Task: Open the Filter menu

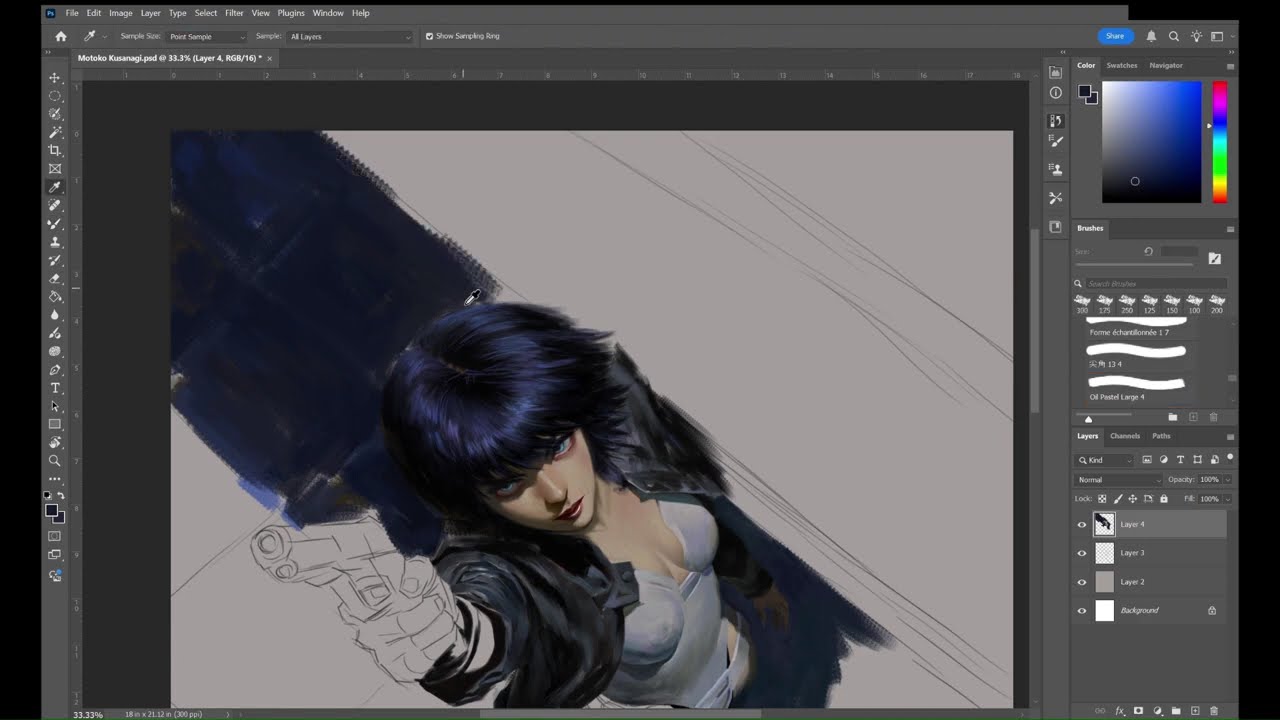Action: [234, 13]
